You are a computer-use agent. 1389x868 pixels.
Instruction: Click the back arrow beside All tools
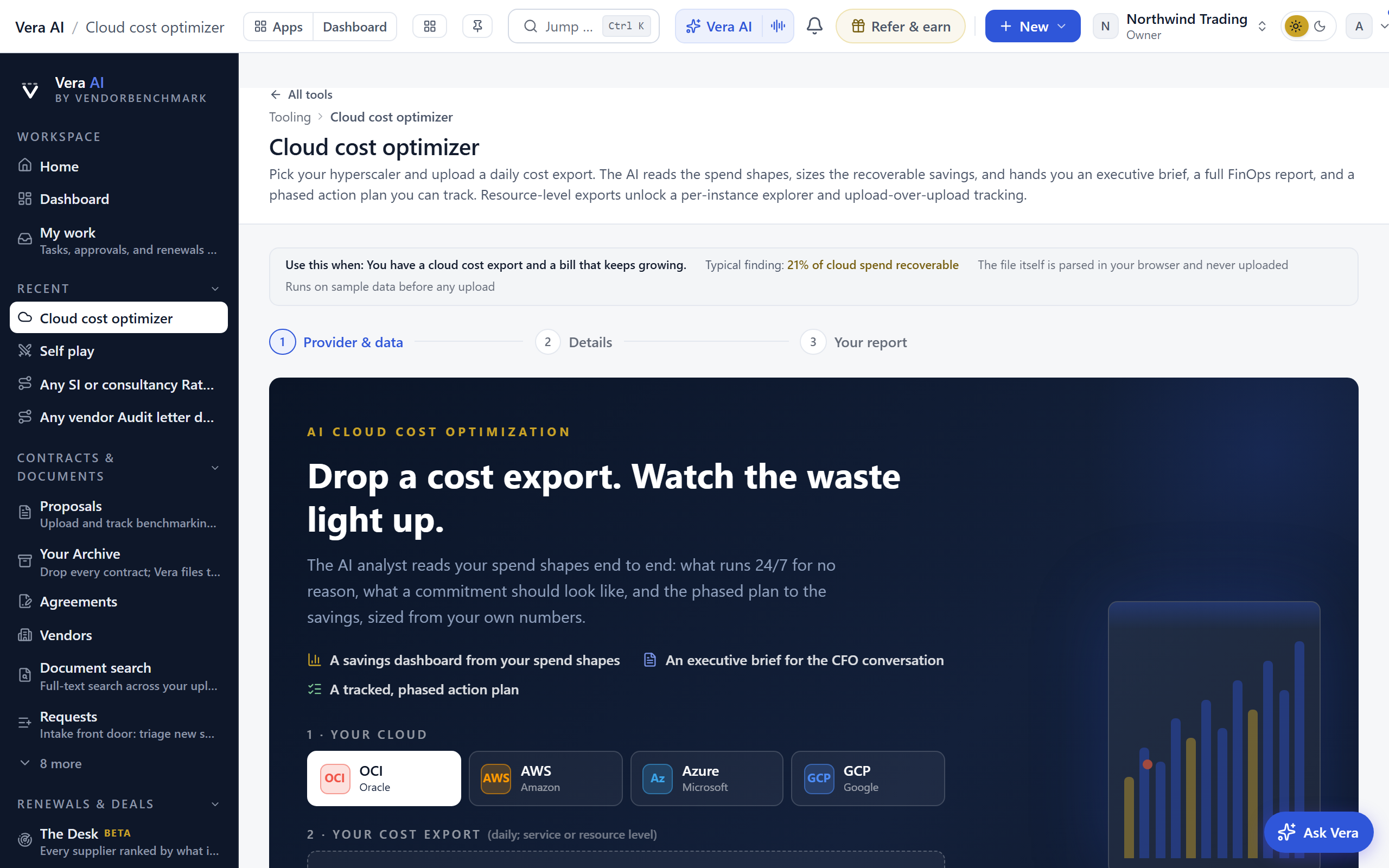point(276,95)
